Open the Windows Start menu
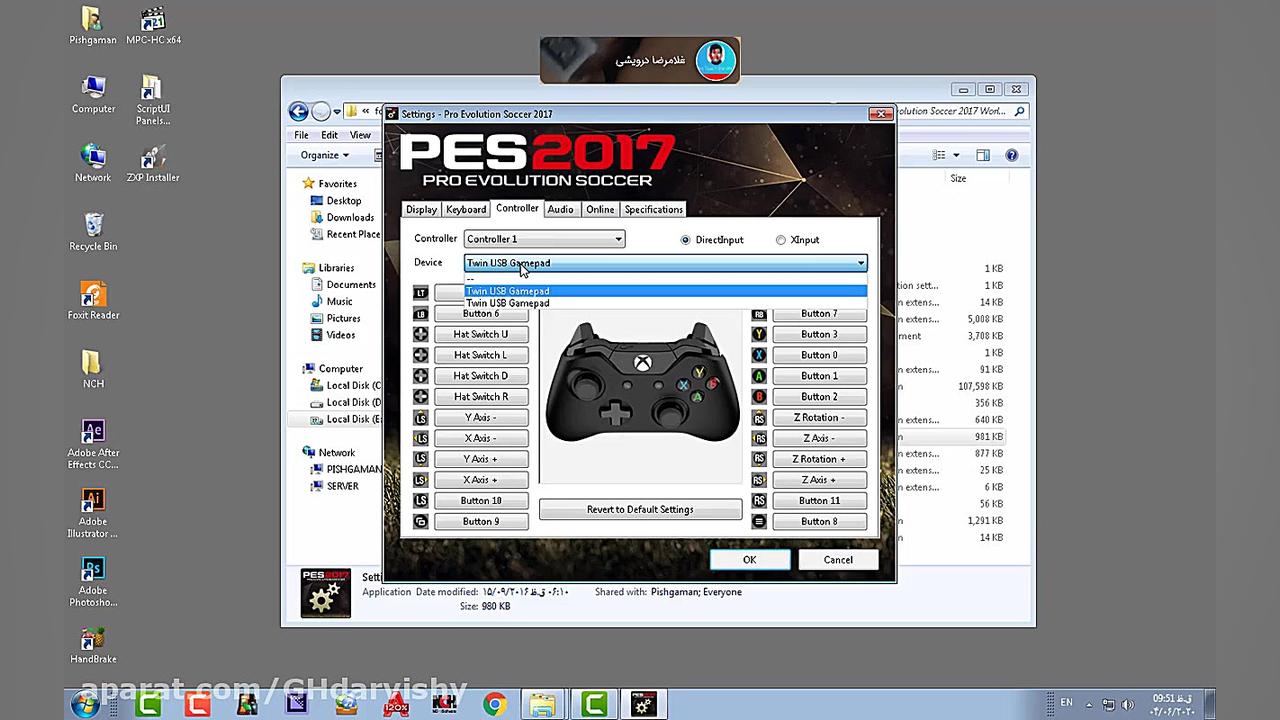Screen dimensions: 1280x720 84,705
